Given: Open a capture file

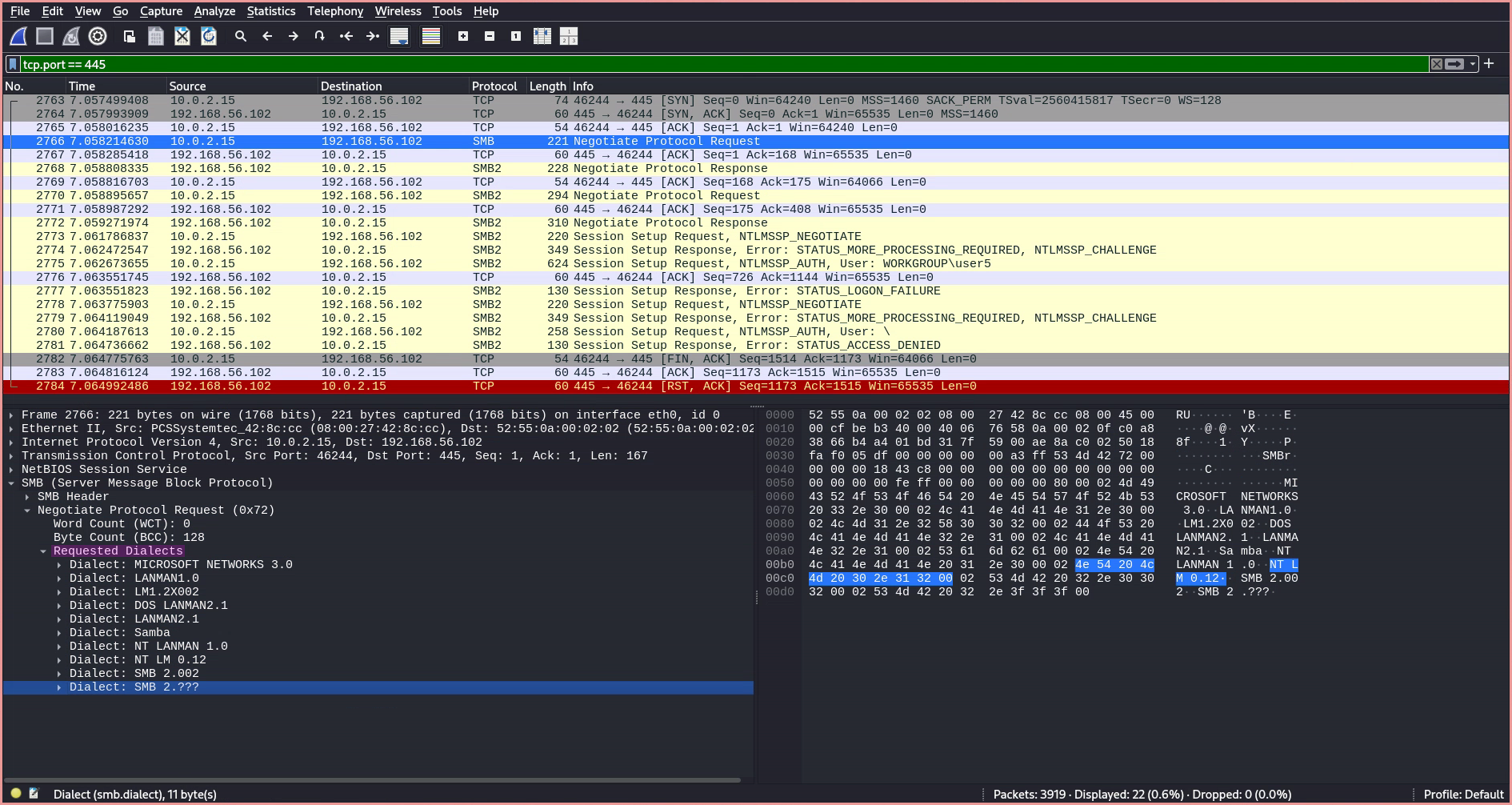Looking at the screenshot, I should pyautogui.click(x=130, y=36).
